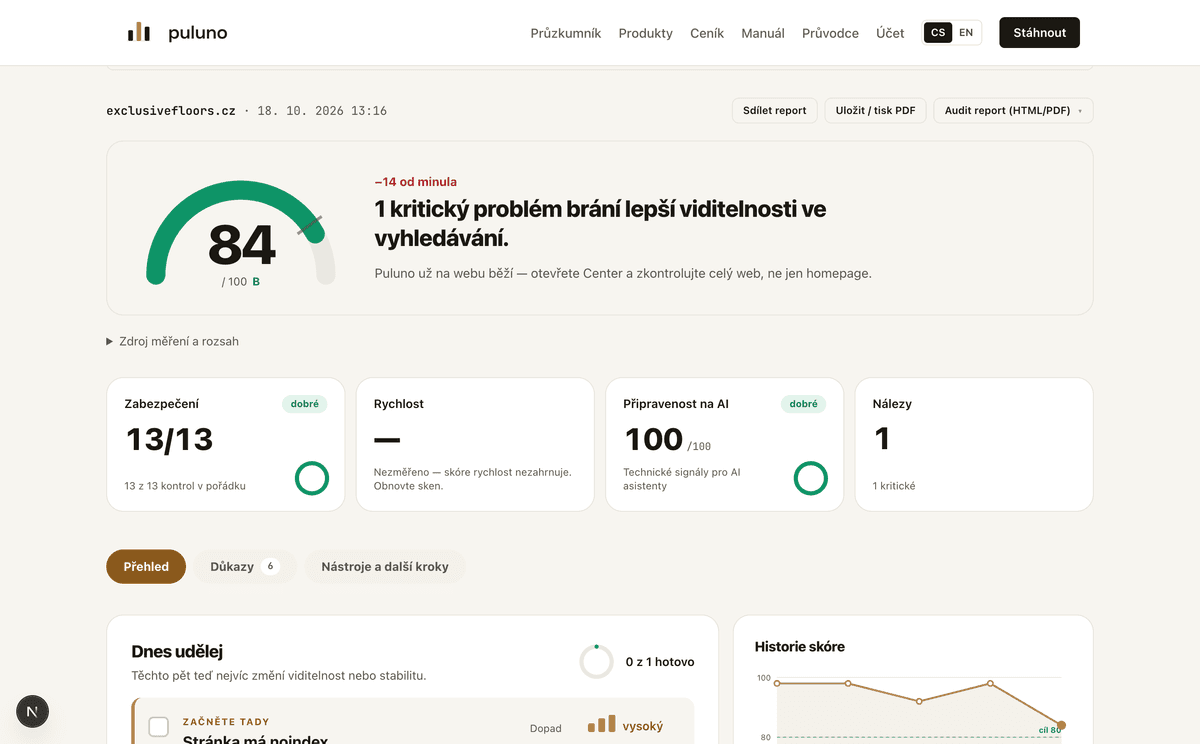
Task: Select the Nástroje a další kroky tab
Action: (385, 566)
